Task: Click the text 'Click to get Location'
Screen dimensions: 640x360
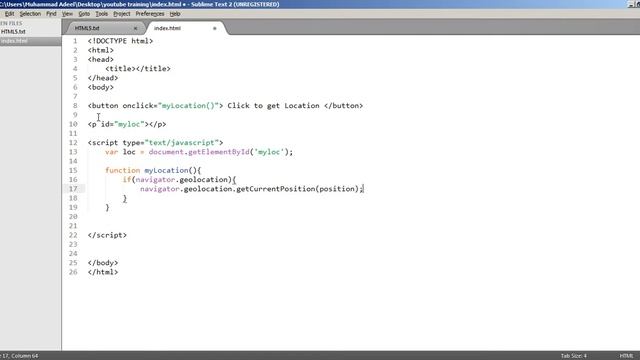Action: pyautogui.click(x=273, y=106)
